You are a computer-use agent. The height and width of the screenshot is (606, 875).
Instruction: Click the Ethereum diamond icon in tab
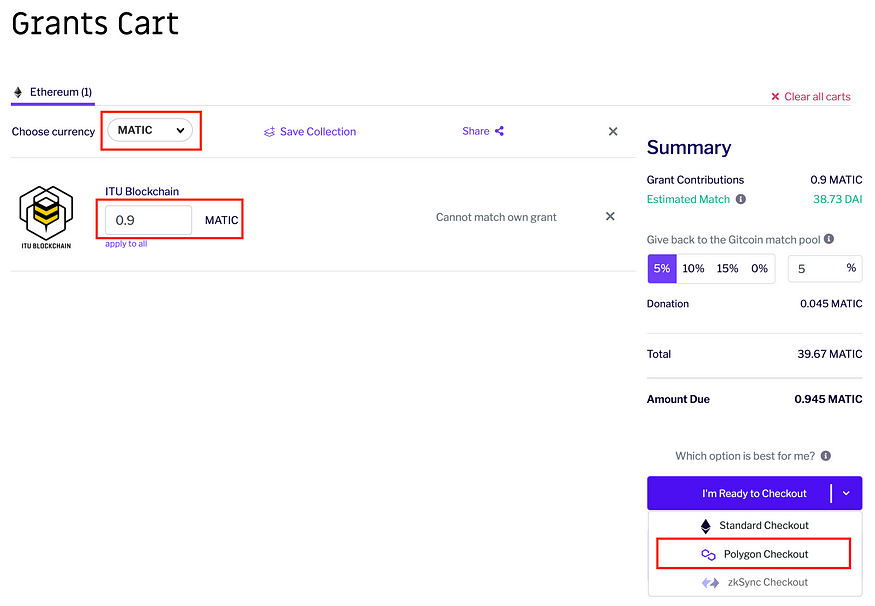tap(18, 93)
